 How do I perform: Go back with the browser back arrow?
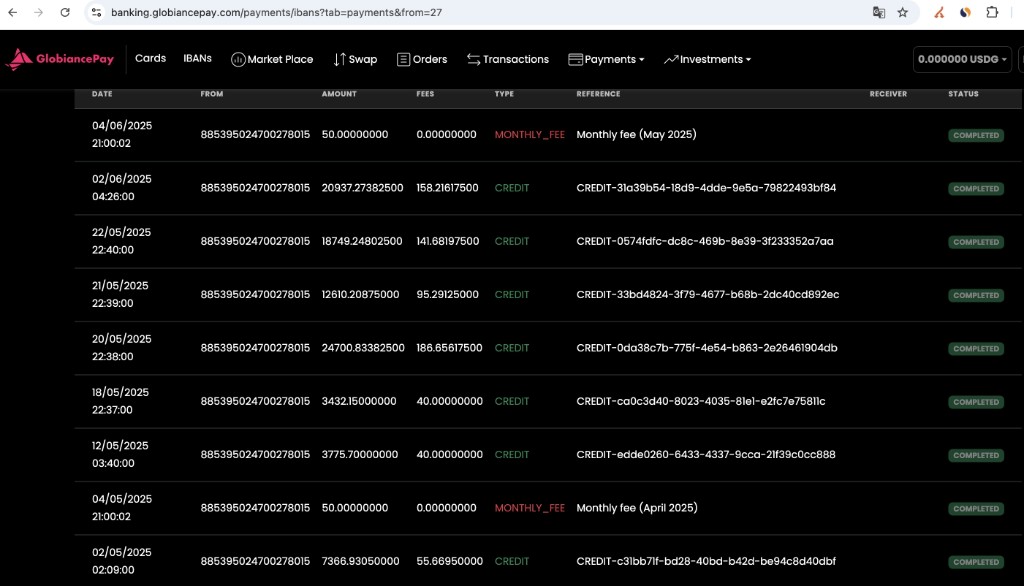tap(12, 12)
